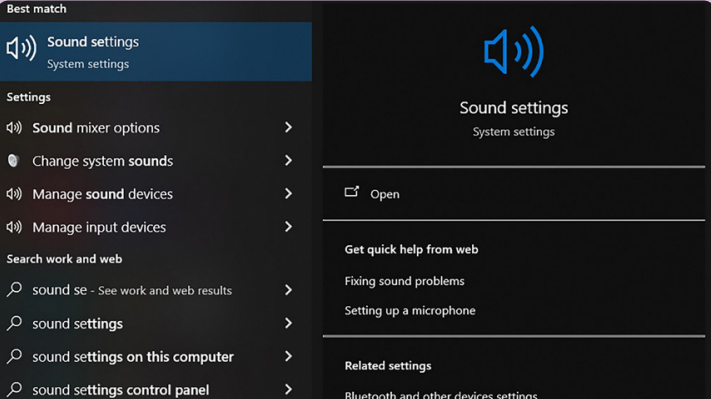Expand Manage input devices chevron
Viewport: 711px width, 399px height.
pyautogui.click(x=288, y=227)
